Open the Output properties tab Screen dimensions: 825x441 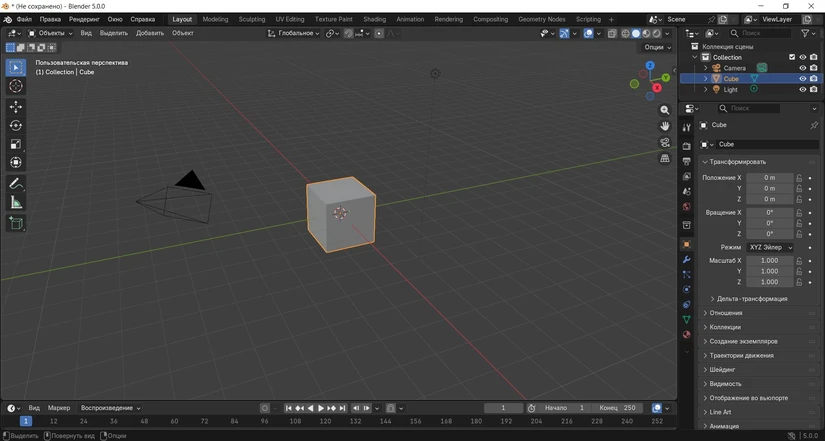tap(687, 161)
